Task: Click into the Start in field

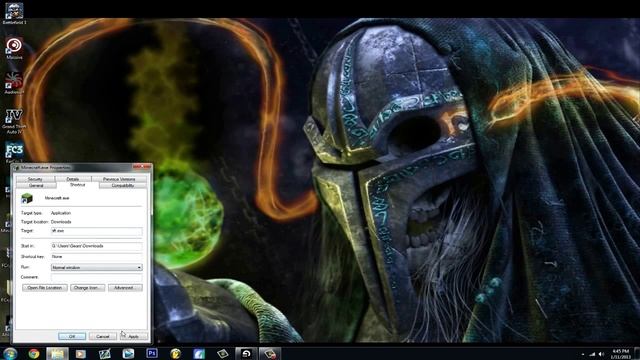Action: point(97,246)
